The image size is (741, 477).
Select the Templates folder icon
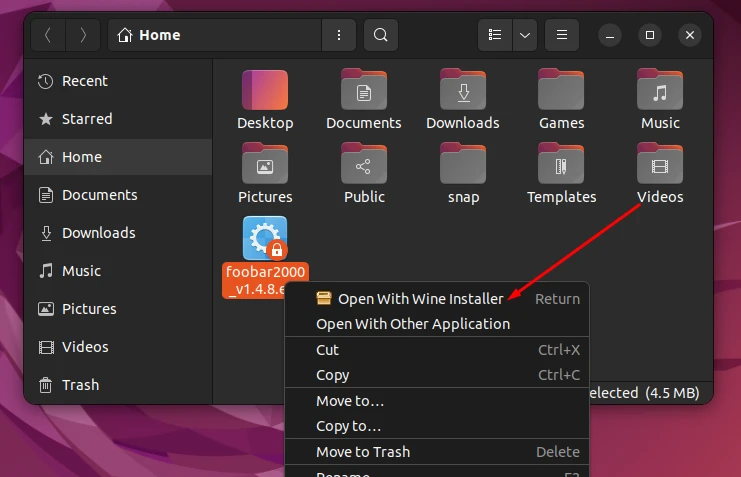pyautogui.click(x=561, y=164)
